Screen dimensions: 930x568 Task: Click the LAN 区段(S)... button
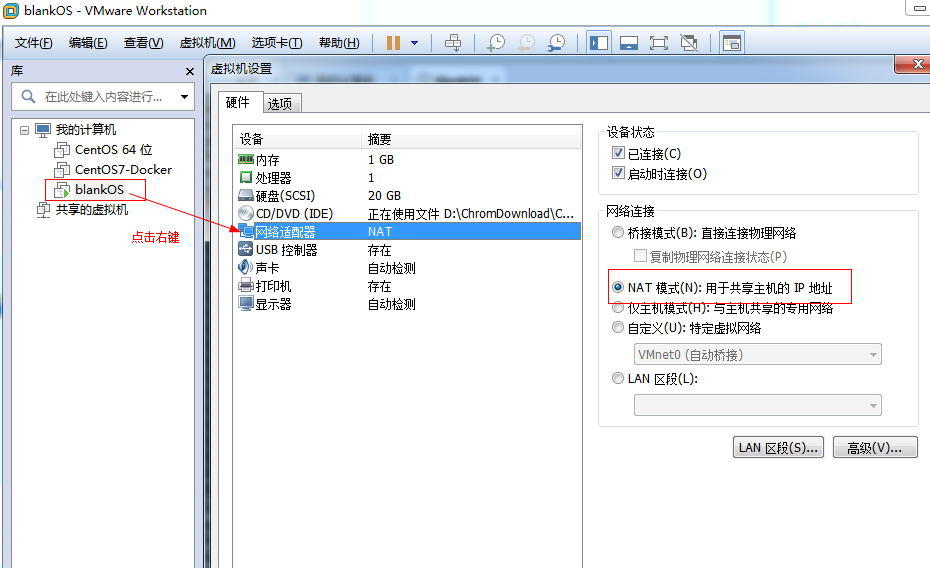(778, 448)
